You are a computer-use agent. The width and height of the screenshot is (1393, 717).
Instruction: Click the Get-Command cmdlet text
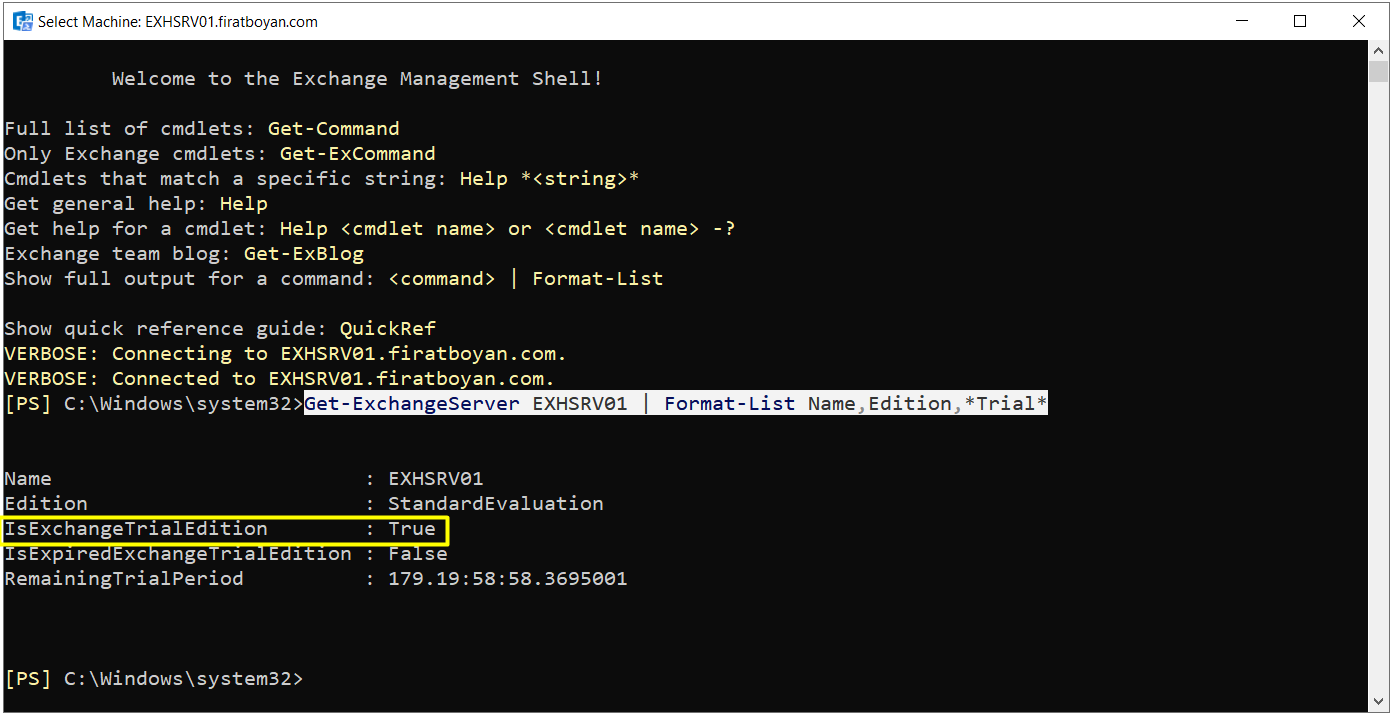pyautogui.click(x=333, y=129)
